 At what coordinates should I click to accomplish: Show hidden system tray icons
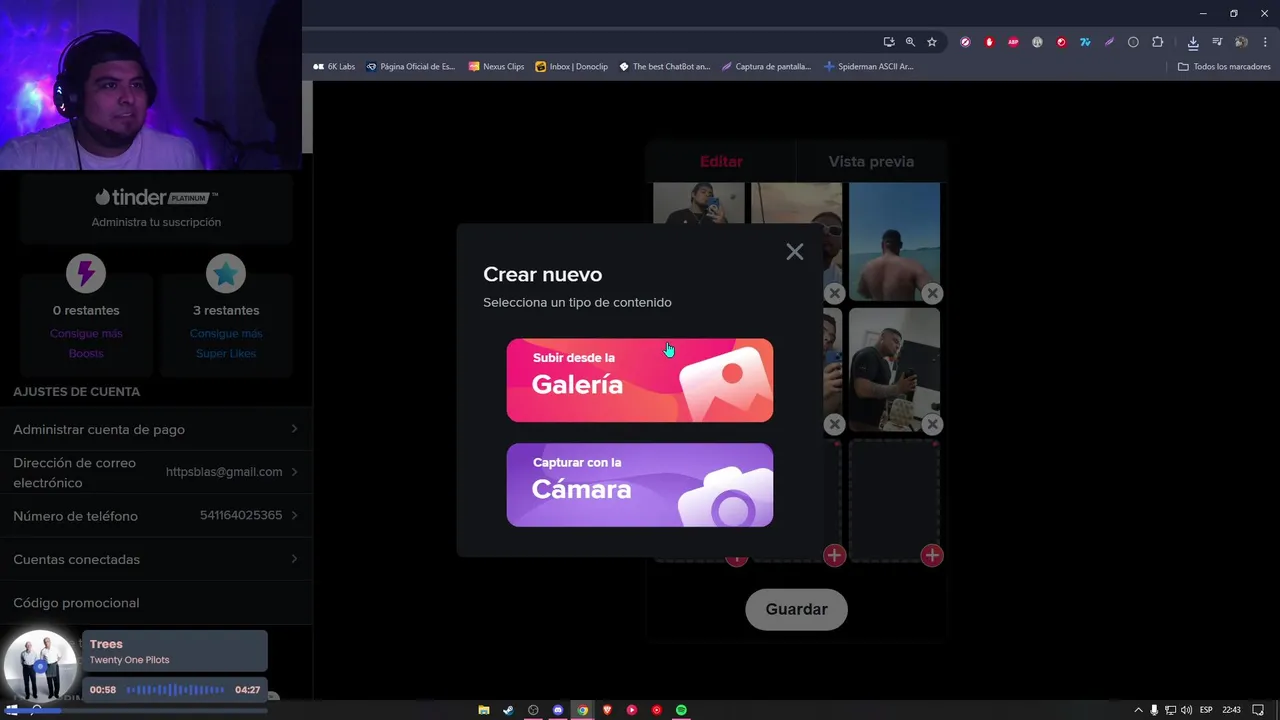(x=1139, y=710)
